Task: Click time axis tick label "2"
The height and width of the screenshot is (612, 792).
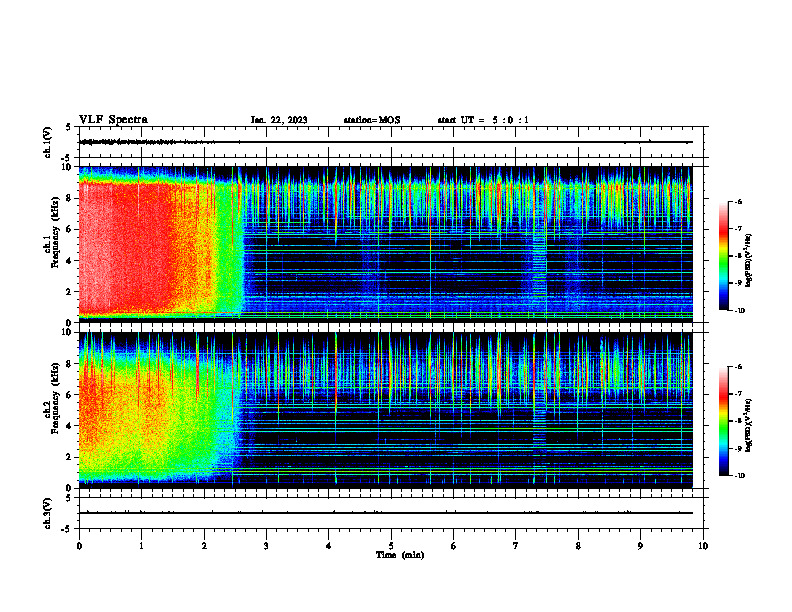Action: 204,546
